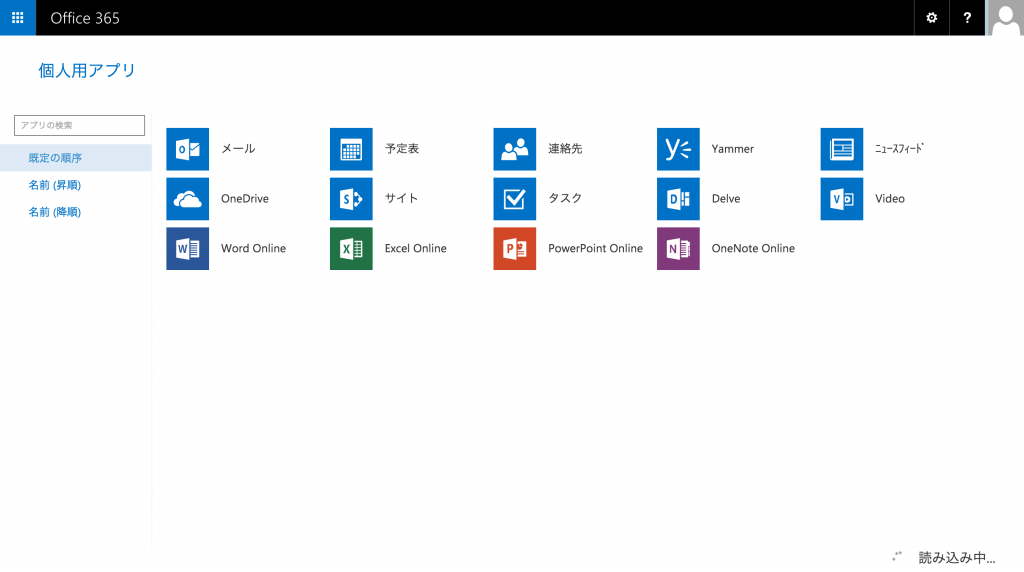Sort apps by 名前 (降順)
This screenshot has width=1024, height=572.
click(55, 212)
